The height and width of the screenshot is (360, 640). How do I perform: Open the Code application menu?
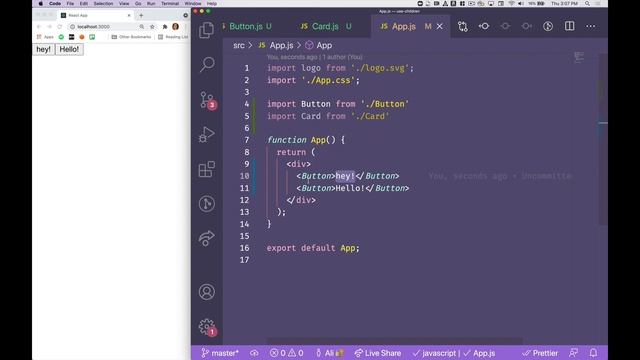pos(55,3)
